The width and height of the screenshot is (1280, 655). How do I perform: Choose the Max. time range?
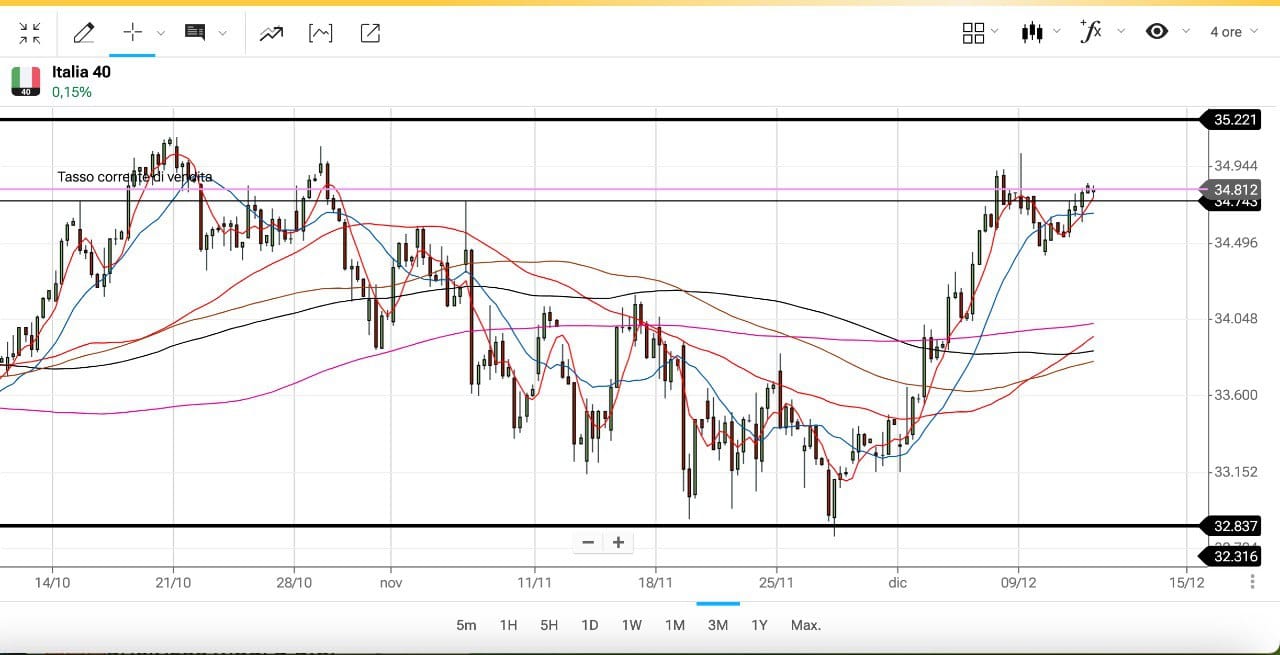pyautogui.click(x=805, y=625)
